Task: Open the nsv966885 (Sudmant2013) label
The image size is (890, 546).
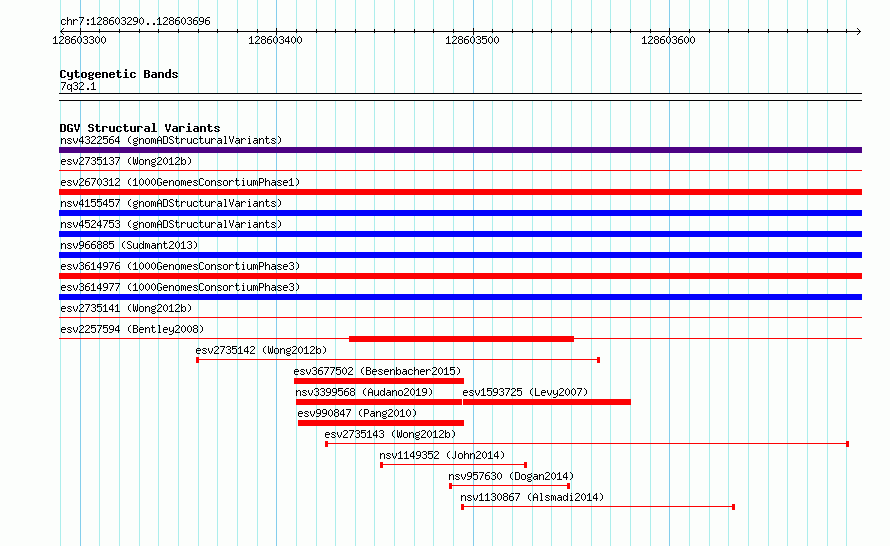Action: coord(129,245)
